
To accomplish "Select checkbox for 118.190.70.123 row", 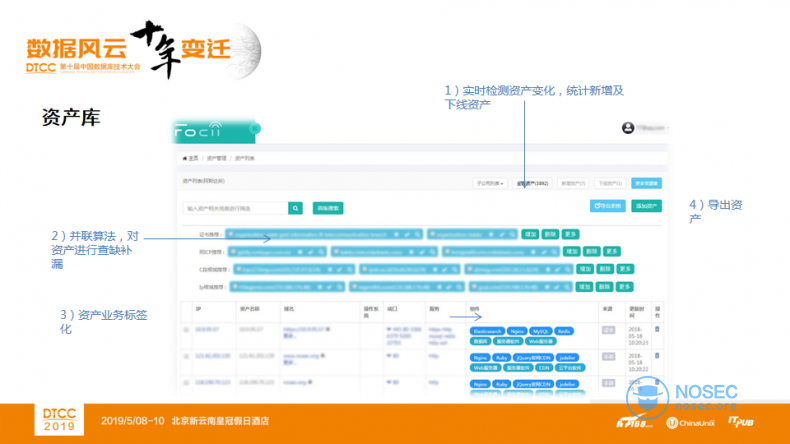I will 186,383.
